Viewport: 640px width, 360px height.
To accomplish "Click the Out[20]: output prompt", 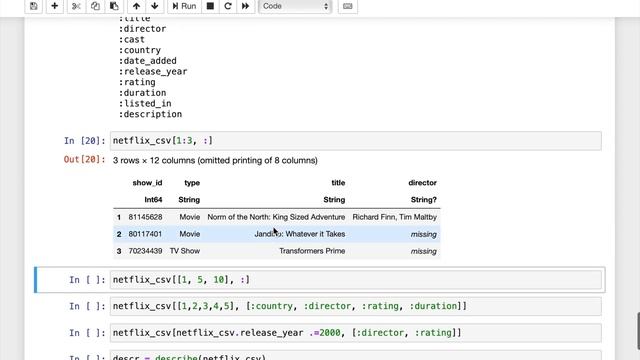I will coord(84,160).
